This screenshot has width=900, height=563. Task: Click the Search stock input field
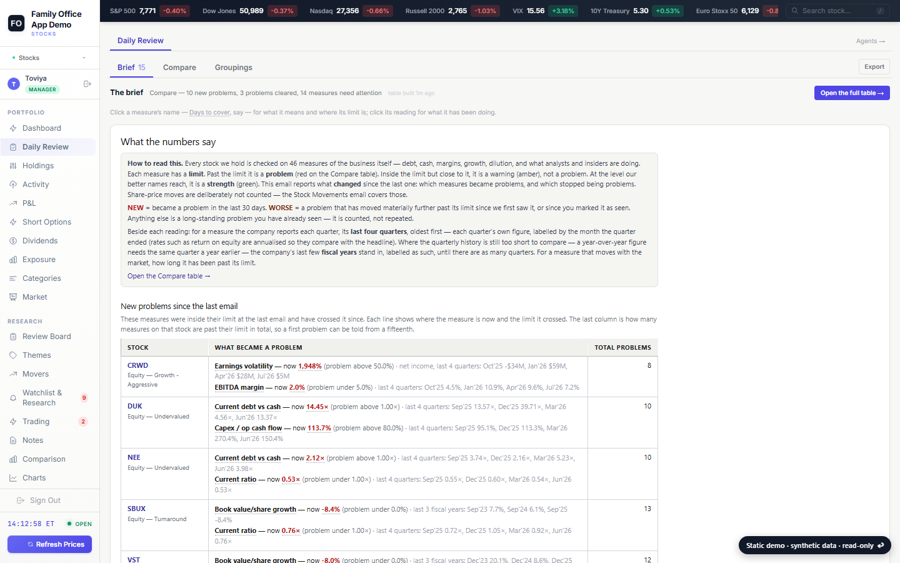pyautogui.click(x=837, y=10)
